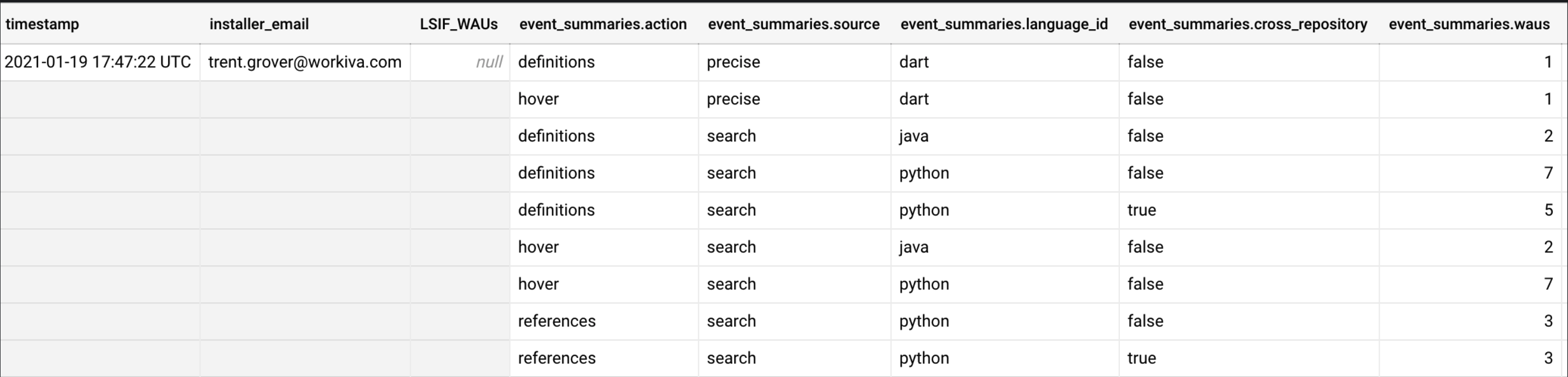Select the event_summaries.cross_repository column header
The width and height of the screenshot is (1568, 377).
click(1248, 24)
